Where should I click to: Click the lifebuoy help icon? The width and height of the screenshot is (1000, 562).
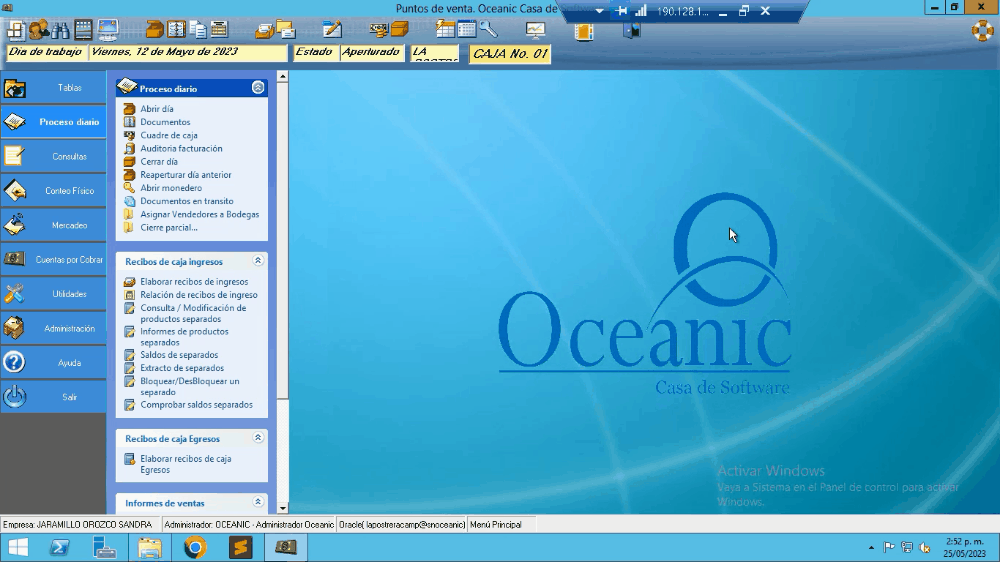click(x=982, y=30)
